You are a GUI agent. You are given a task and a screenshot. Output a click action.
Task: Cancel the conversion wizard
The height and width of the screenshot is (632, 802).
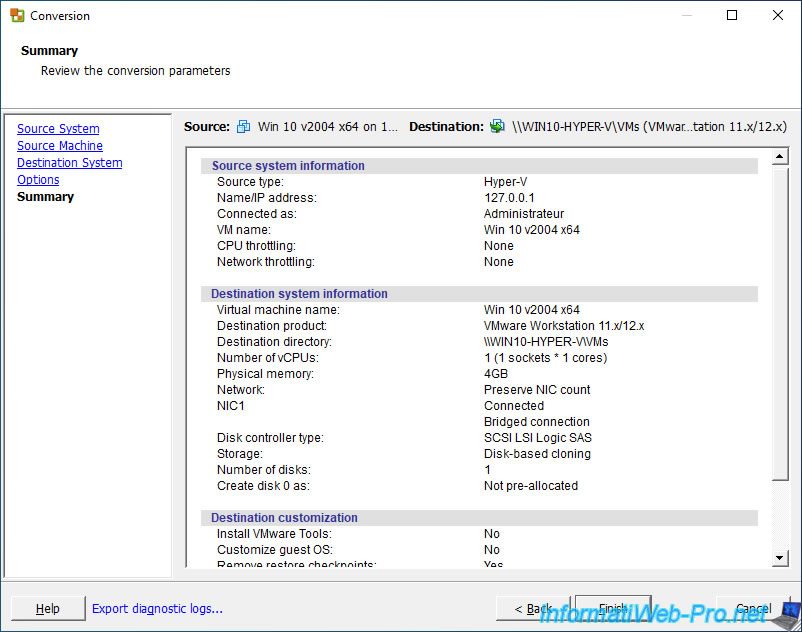pyautogui.click(x=753, y=608)
